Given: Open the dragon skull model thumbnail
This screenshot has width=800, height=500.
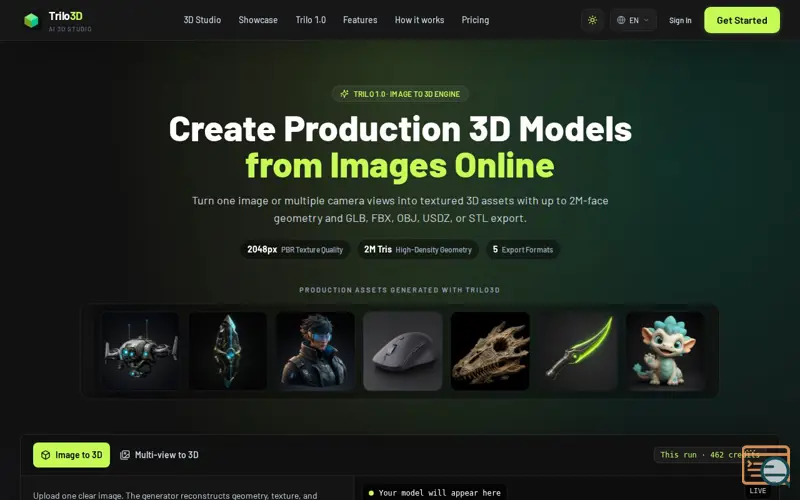Looking at the screenshot, I should pyautogui.click(x=490, y=351).
